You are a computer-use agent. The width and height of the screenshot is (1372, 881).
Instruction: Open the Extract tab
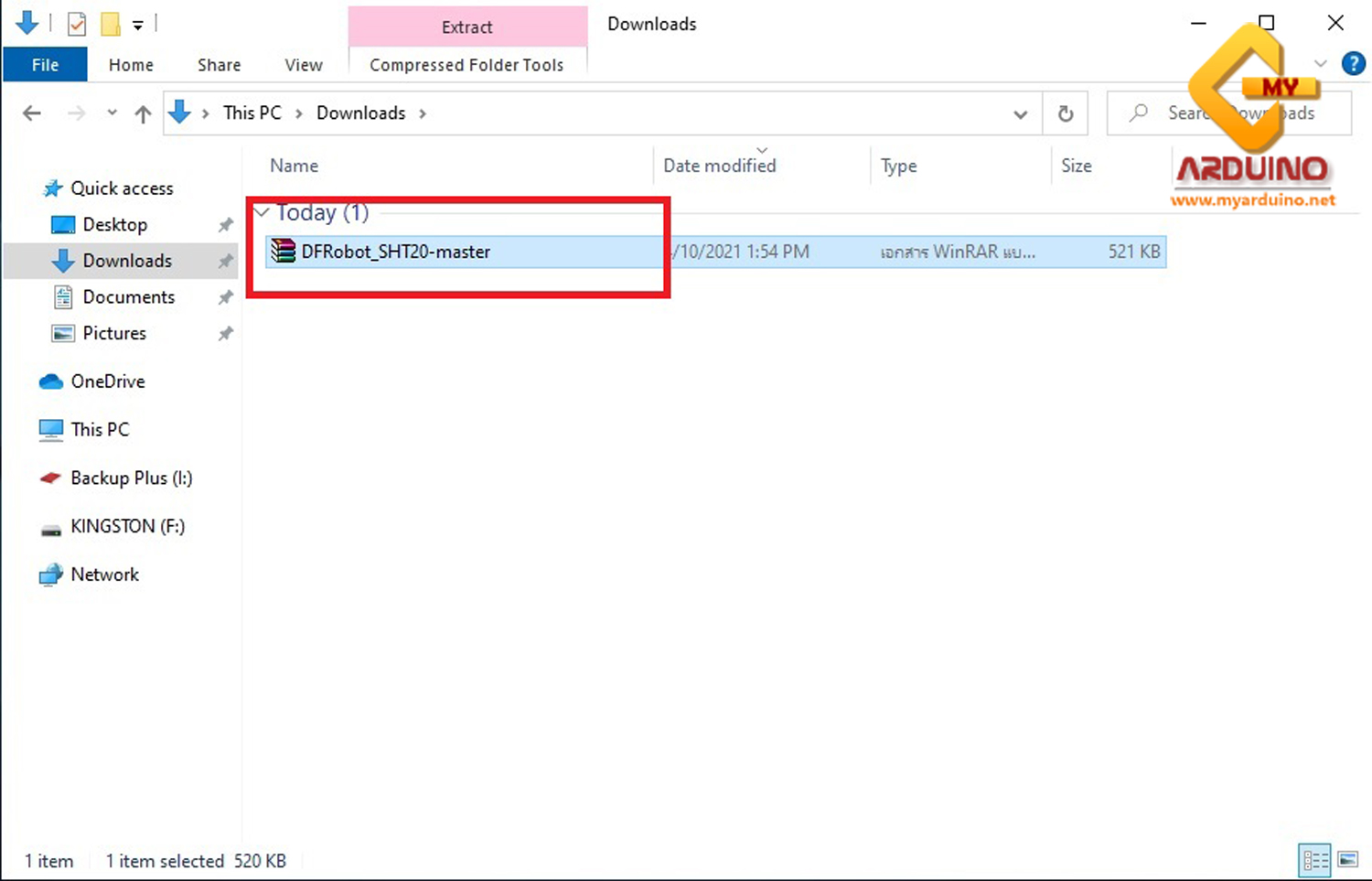pos(466,27)
